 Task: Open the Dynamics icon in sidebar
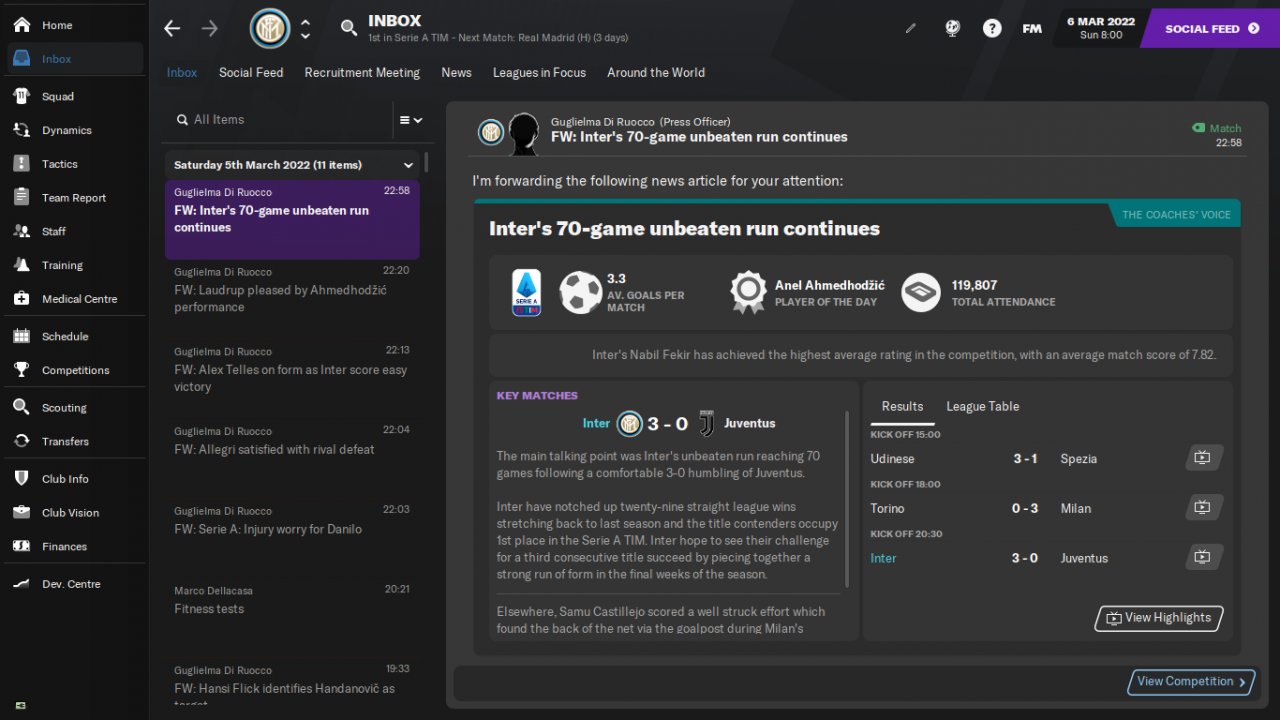coord(21,130)
